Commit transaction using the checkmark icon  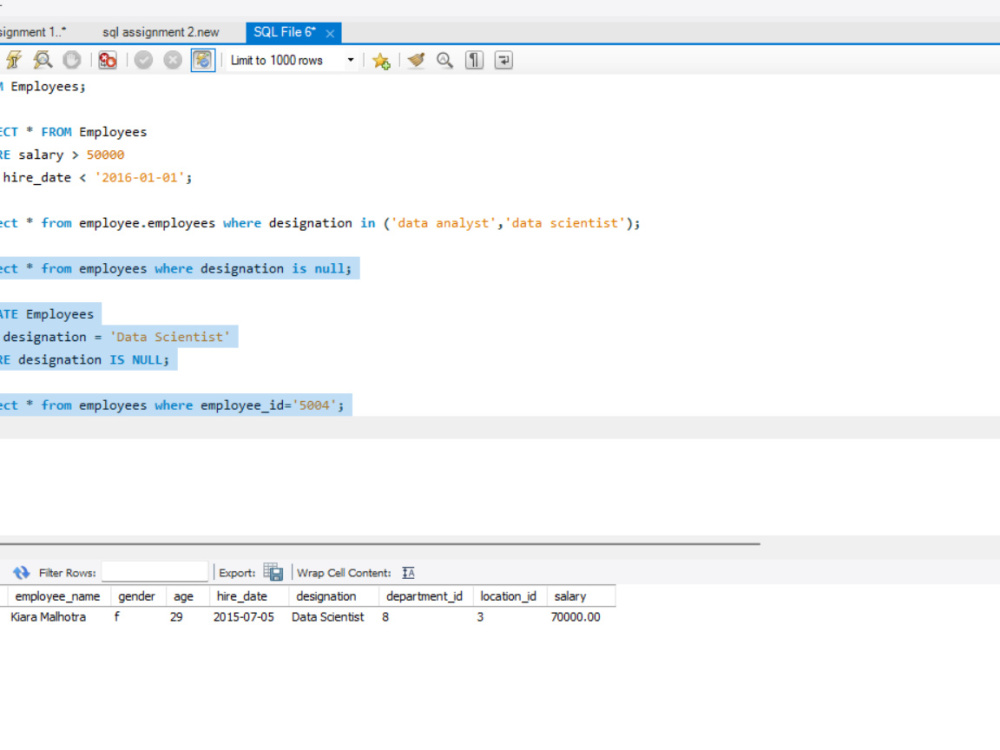[143, 60]
